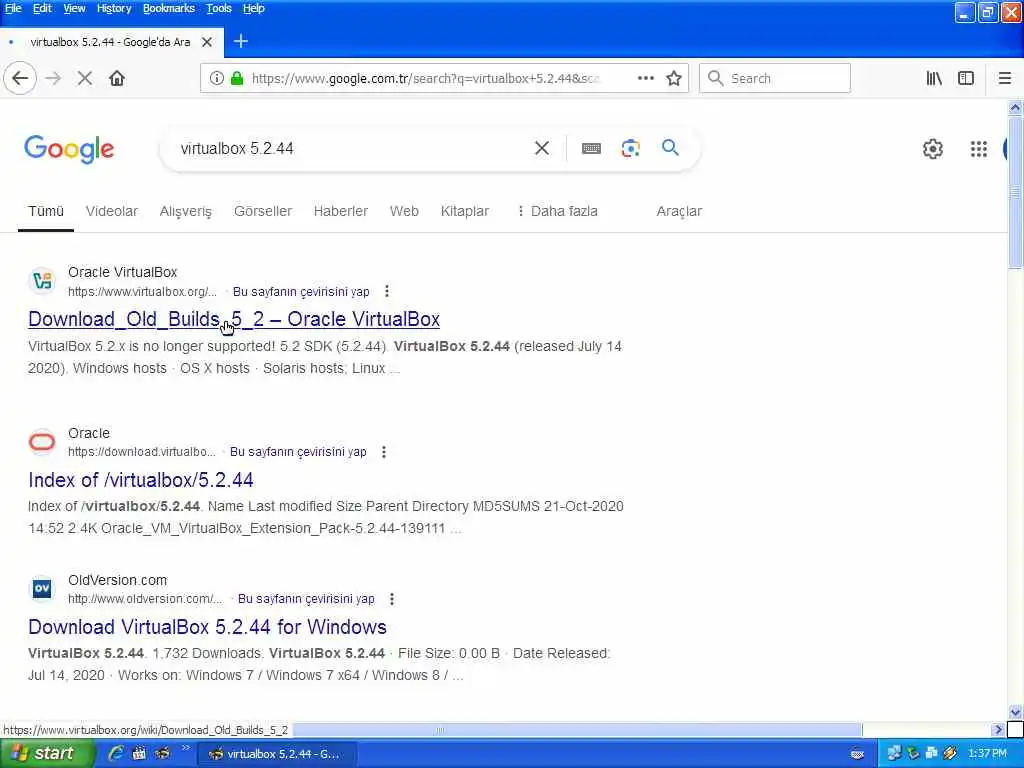Image resolution: width=1024 pixels, height=768 pixels.
Task: Go back to previous page
Action: [x=20, y=78]
